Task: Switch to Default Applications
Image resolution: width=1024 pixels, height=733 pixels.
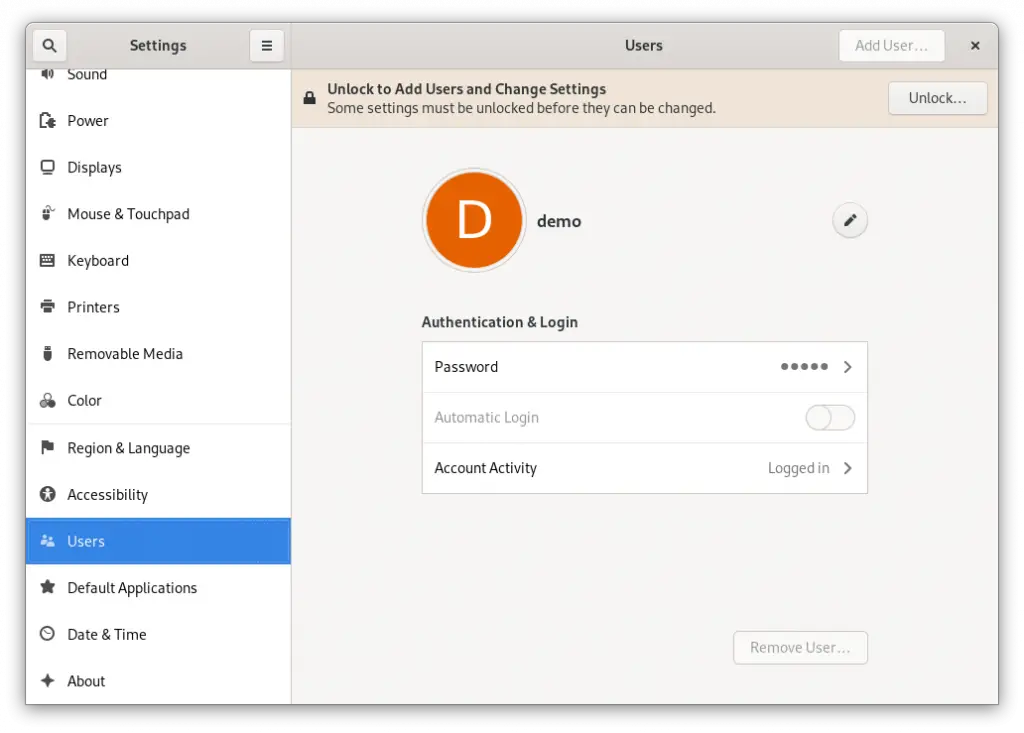Action: 131,588
